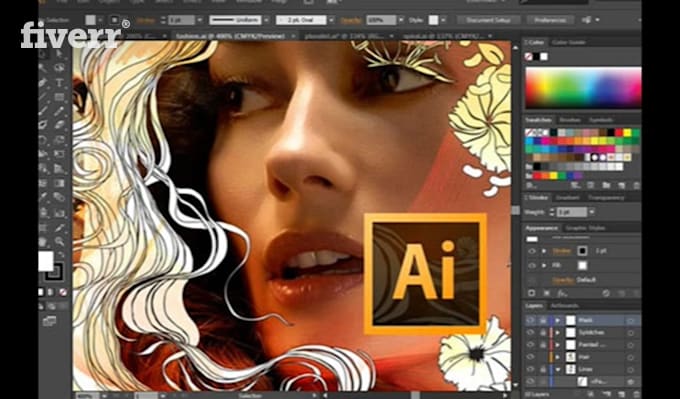Toggle visibility of Stroke attribute in Appearance

pyautogui.click(x=532, y=251)
